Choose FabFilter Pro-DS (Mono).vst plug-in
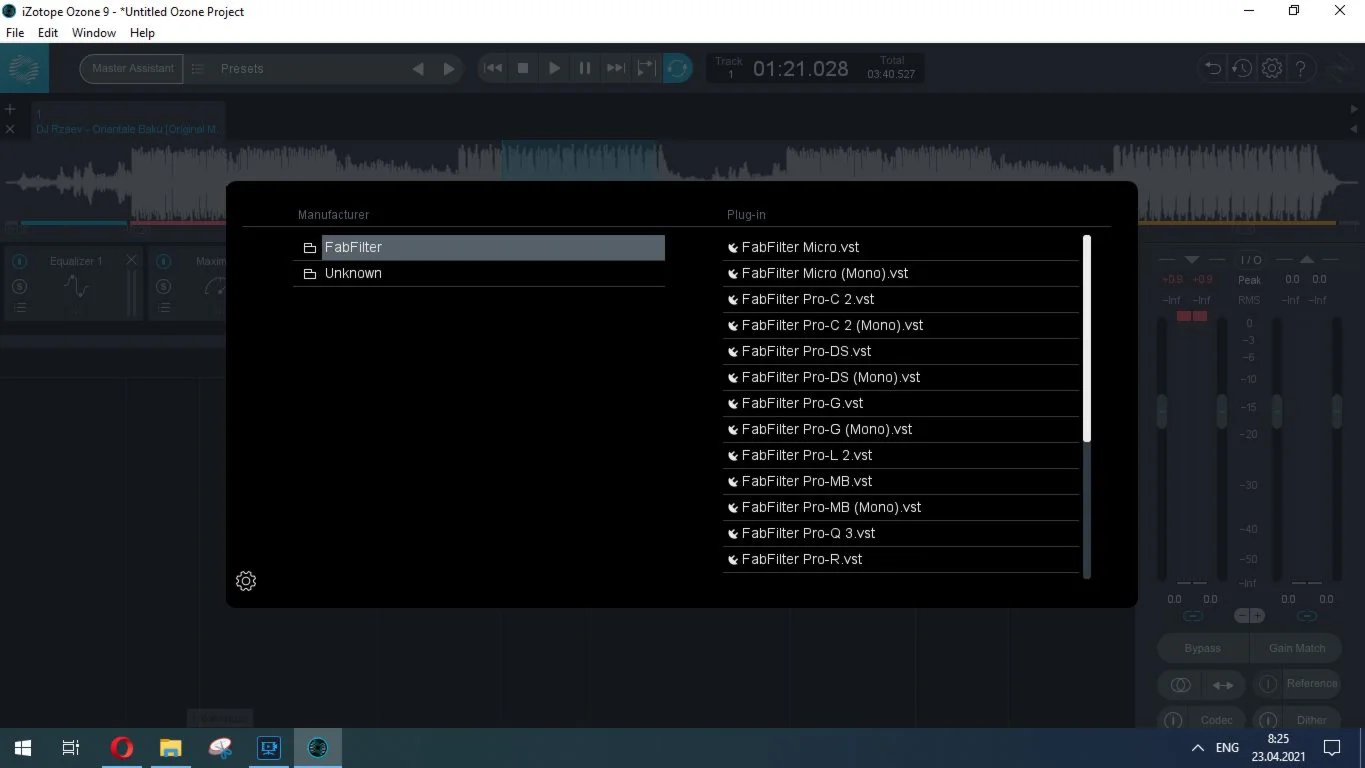Viewport: 1365px width, 768px height. pyautogui.click(x=901, y=377)
